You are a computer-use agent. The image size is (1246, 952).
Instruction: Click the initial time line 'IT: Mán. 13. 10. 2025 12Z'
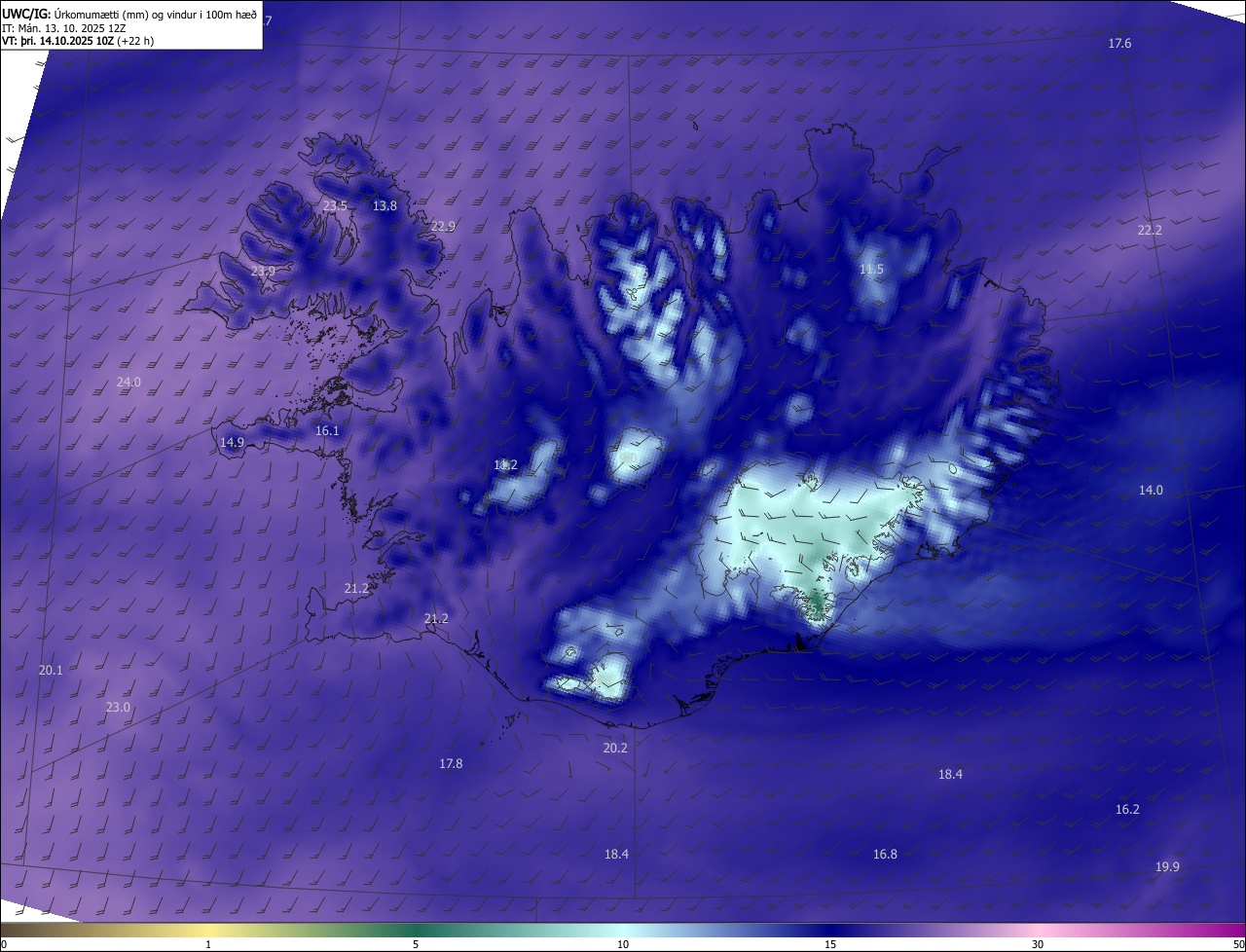pos(63,27)
